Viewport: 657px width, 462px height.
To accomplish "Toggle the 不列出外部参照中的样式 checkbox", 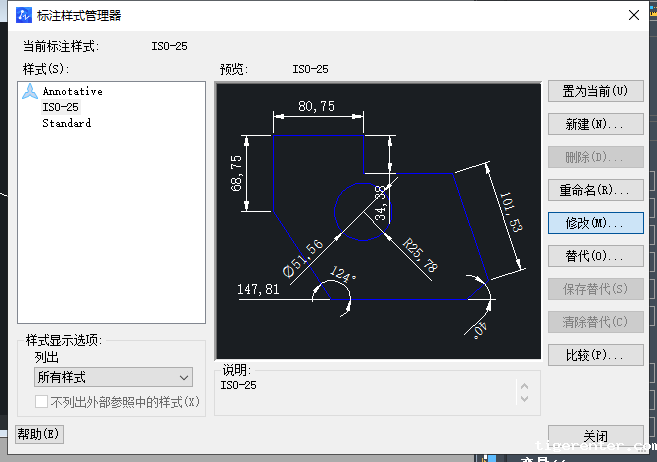I will click(x=42, y=402).
